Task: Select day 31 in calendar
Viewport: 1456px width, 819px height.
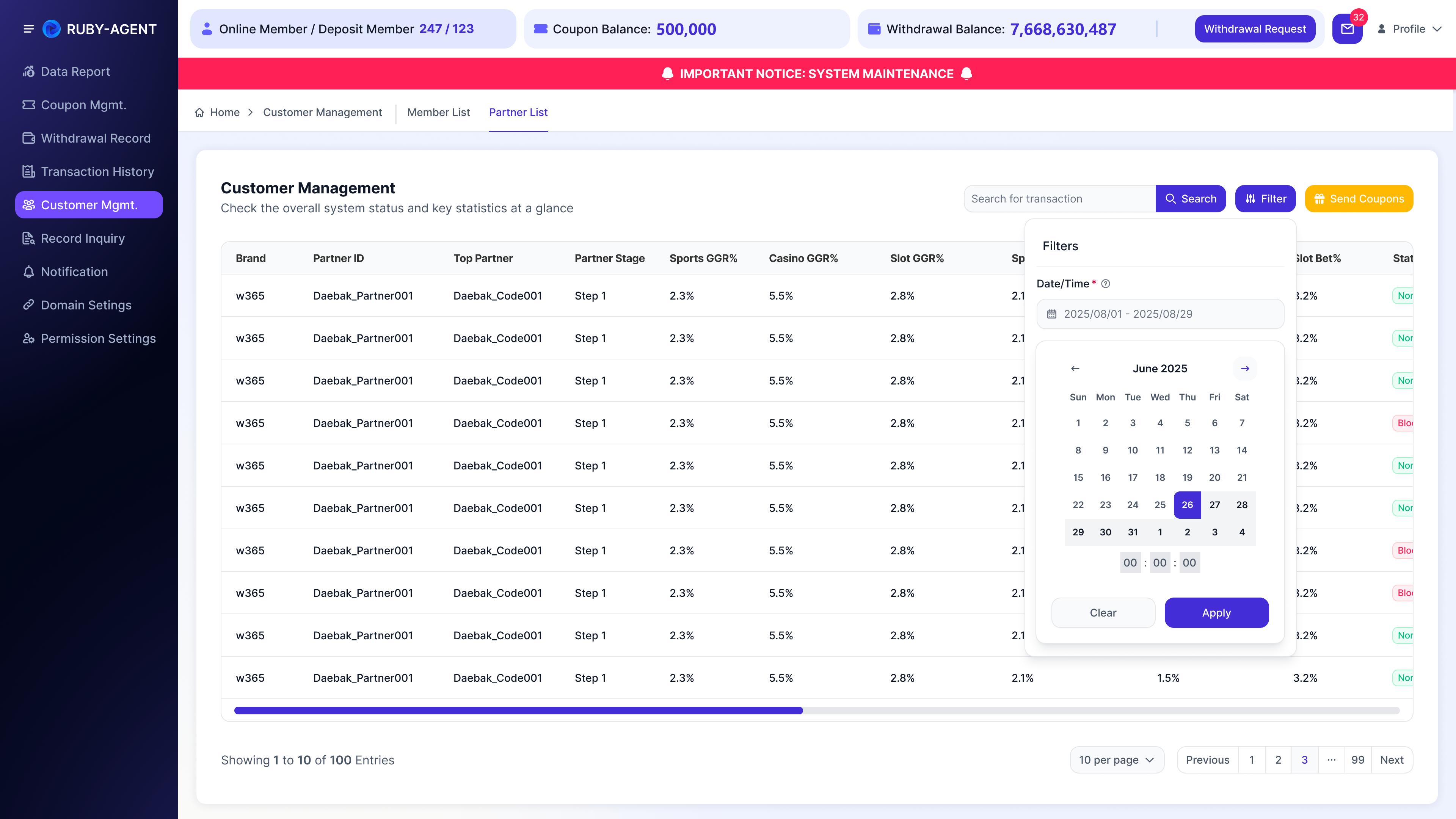Action: point(1133,532)
